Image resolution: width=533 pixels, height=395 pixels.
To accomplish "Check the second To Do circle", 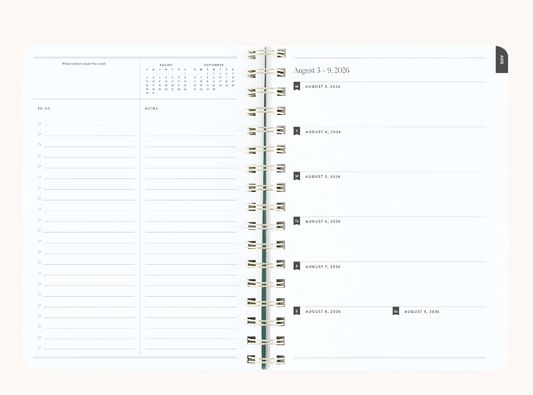I will 39,134.
